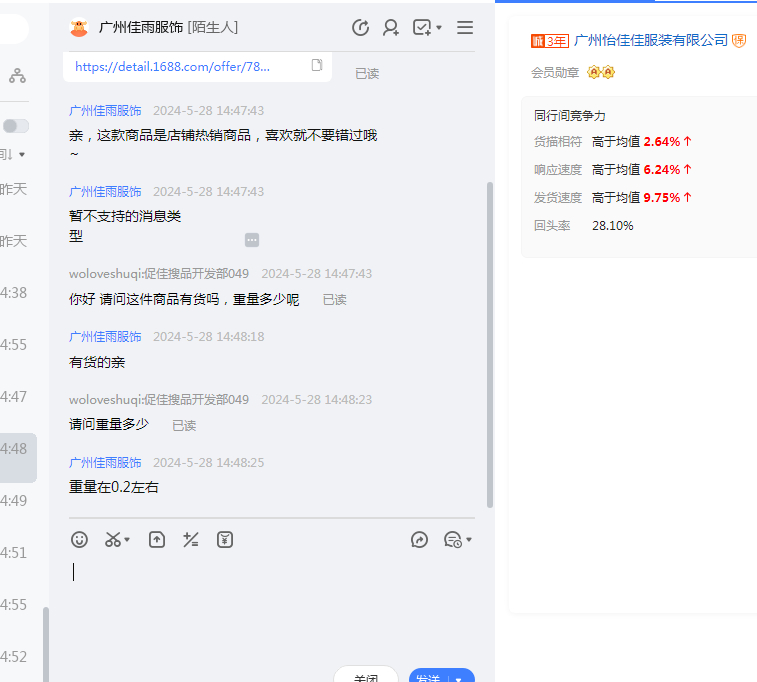Click the 关闭 close button
Screen dimensions: 757x682
[366, 676]
